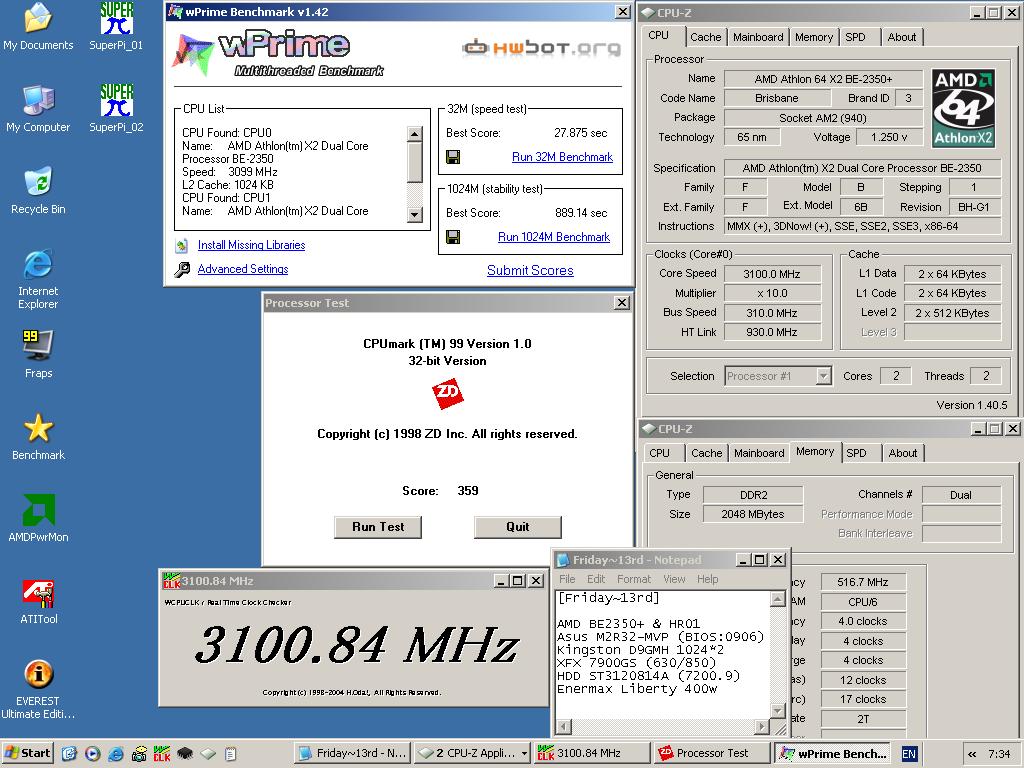Select the EVEREST Ultimate Edition icon
The height and width of the screenshot is (768, 1024).
pyautogui.click(x=38, y=689)
